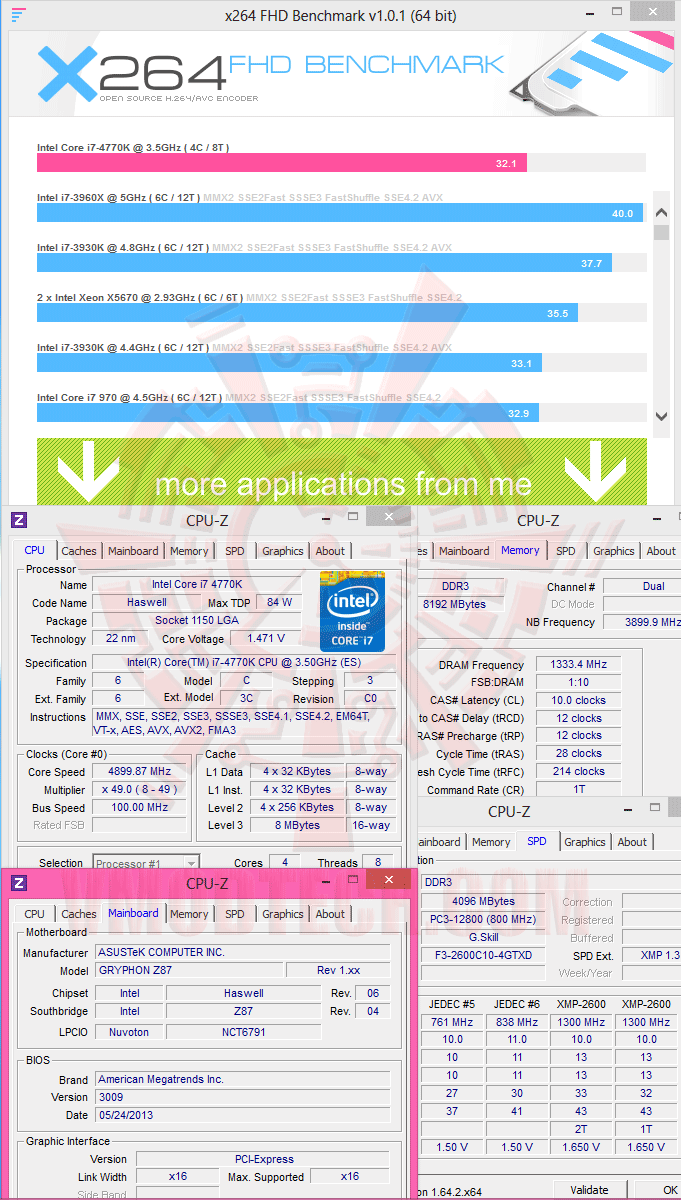This screenshot has width=681, height=1200.
Task: Click the pink i7-4770K 32.1 result bar
Action: 282,163
